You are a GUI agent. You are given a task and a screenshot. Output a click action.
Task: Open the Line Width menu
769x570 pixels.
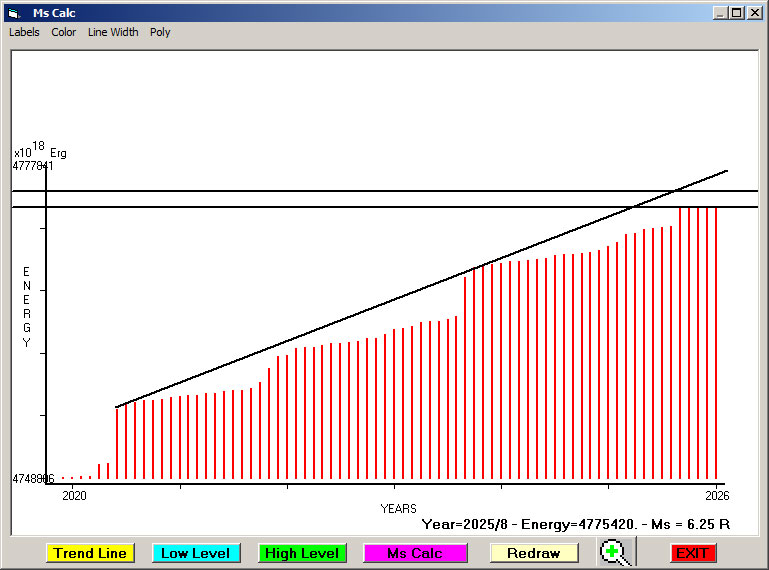click(x=113, y=32)
